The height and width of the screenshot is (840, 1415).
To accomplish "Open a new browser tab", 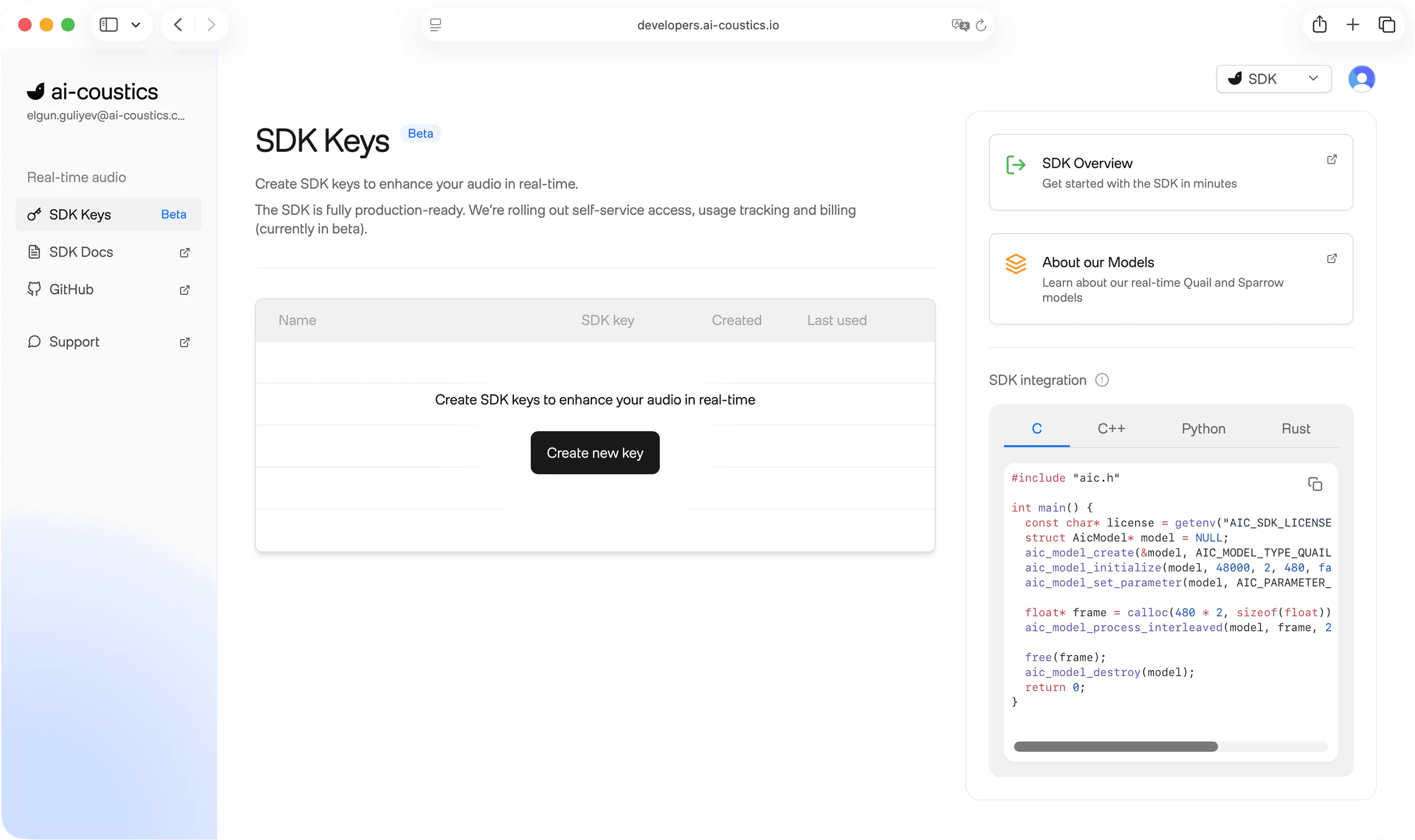I will tap(1353, 24).
